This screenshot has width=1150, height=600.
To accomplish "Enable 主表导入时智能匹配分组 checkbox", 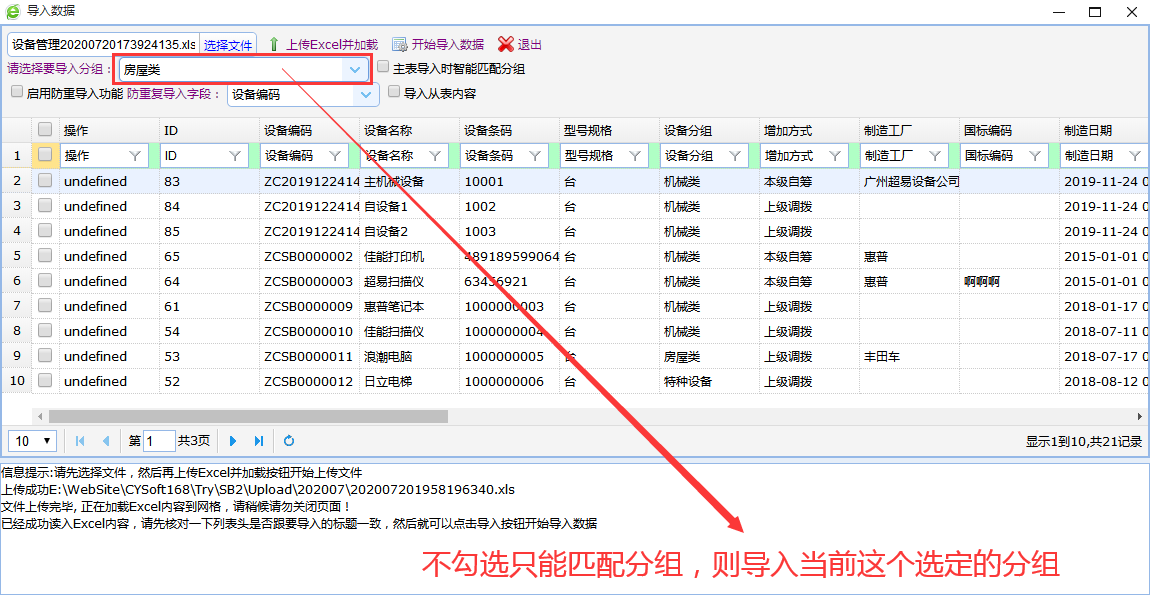I will [384, 67].
